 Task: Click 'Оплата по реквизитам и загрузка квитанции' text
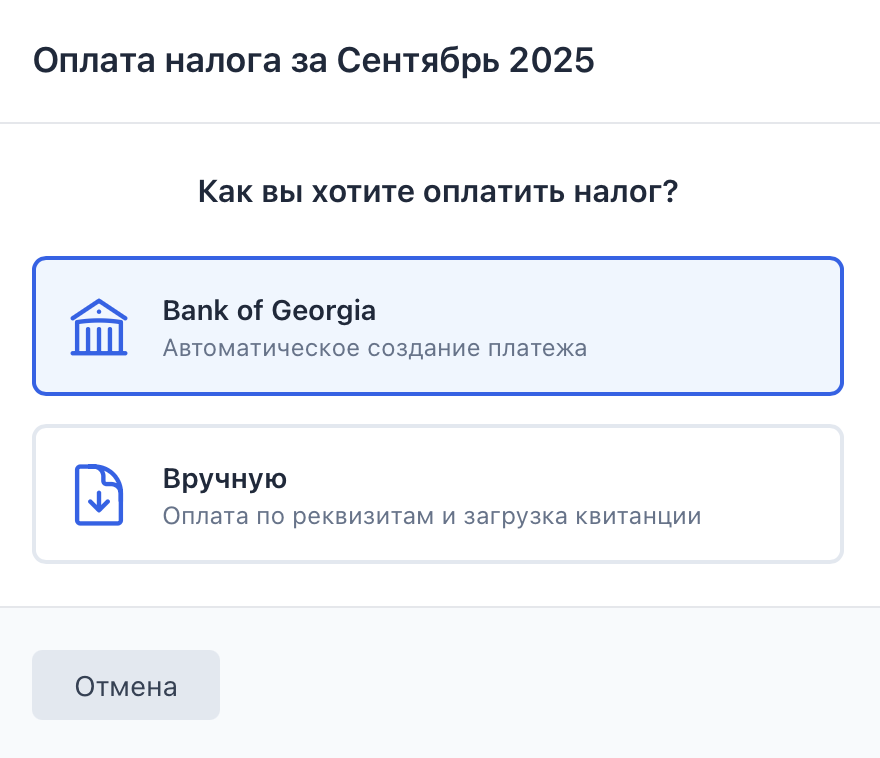click(430, 517)
